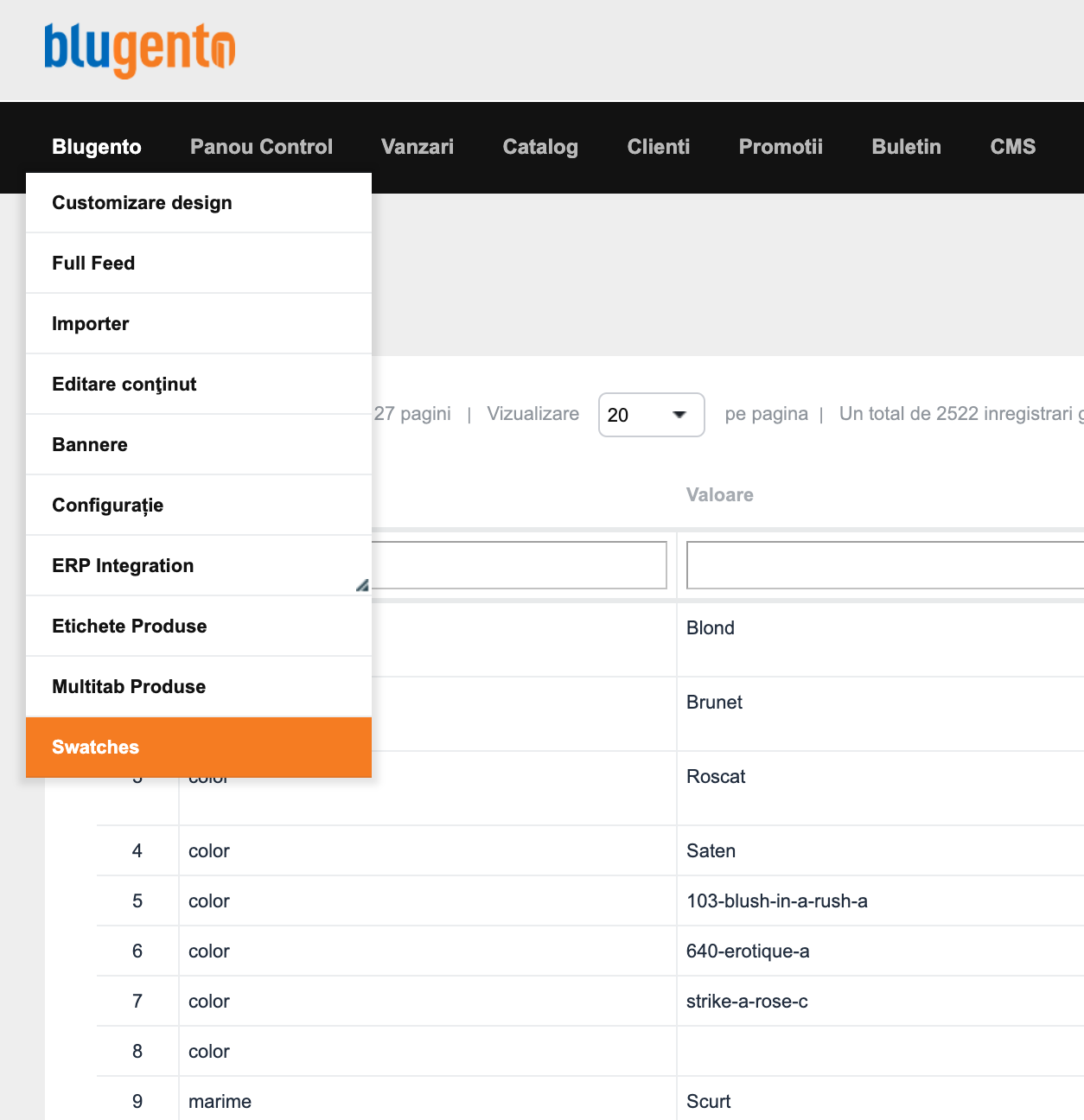The width and height of the screenshot is (1084, 1120).
Task: Open Editare conținut menu entry
Action: pyautogui.click(x=199, y=385)
